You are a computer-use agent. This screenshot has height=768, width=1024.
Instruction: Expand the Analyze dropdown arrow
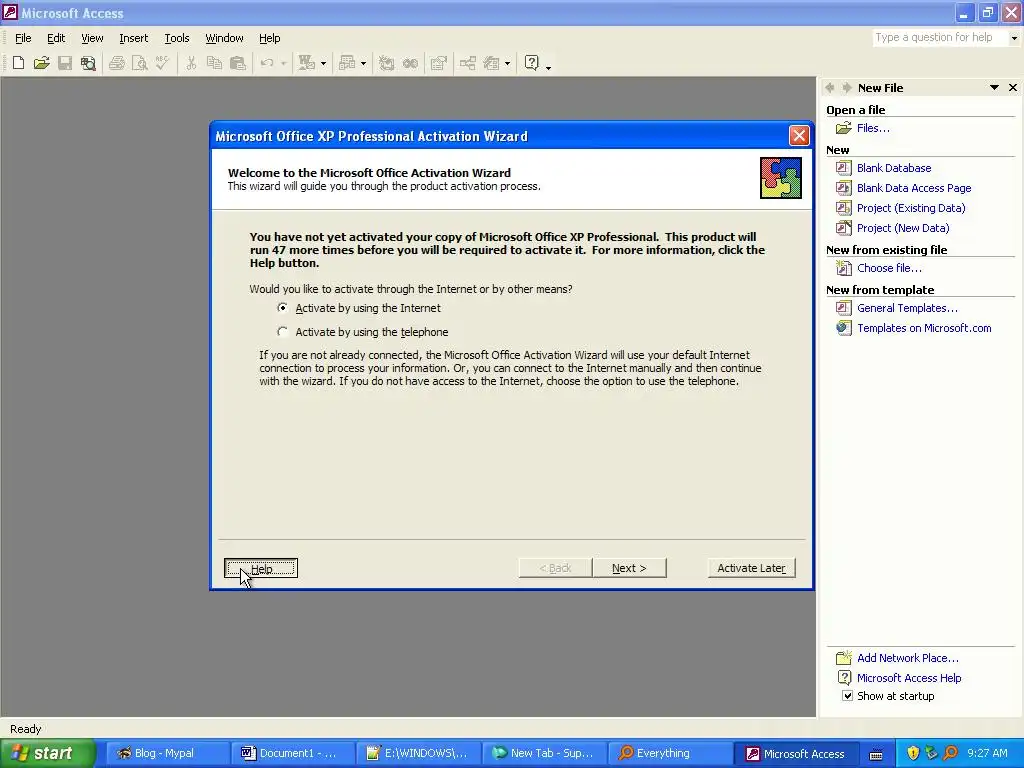click(364, 63)
